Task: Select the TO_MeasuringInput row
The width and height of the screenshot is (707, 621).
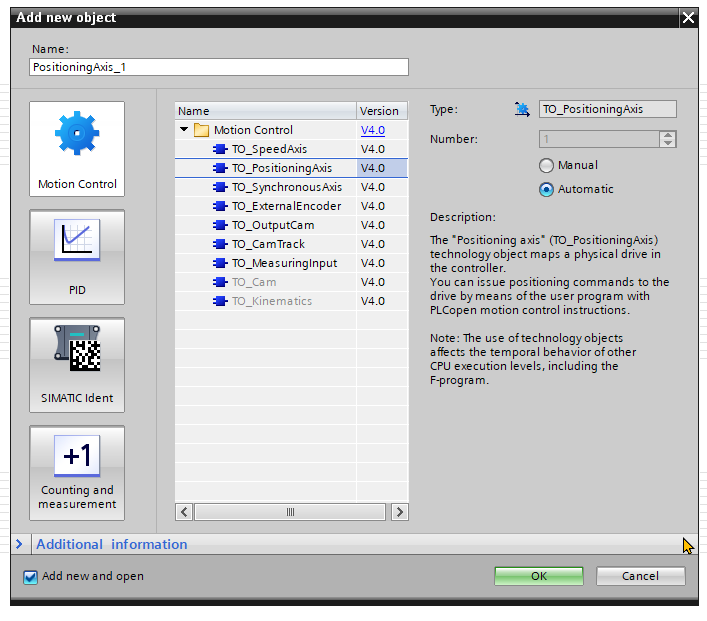Action: [x=291, y=263]
